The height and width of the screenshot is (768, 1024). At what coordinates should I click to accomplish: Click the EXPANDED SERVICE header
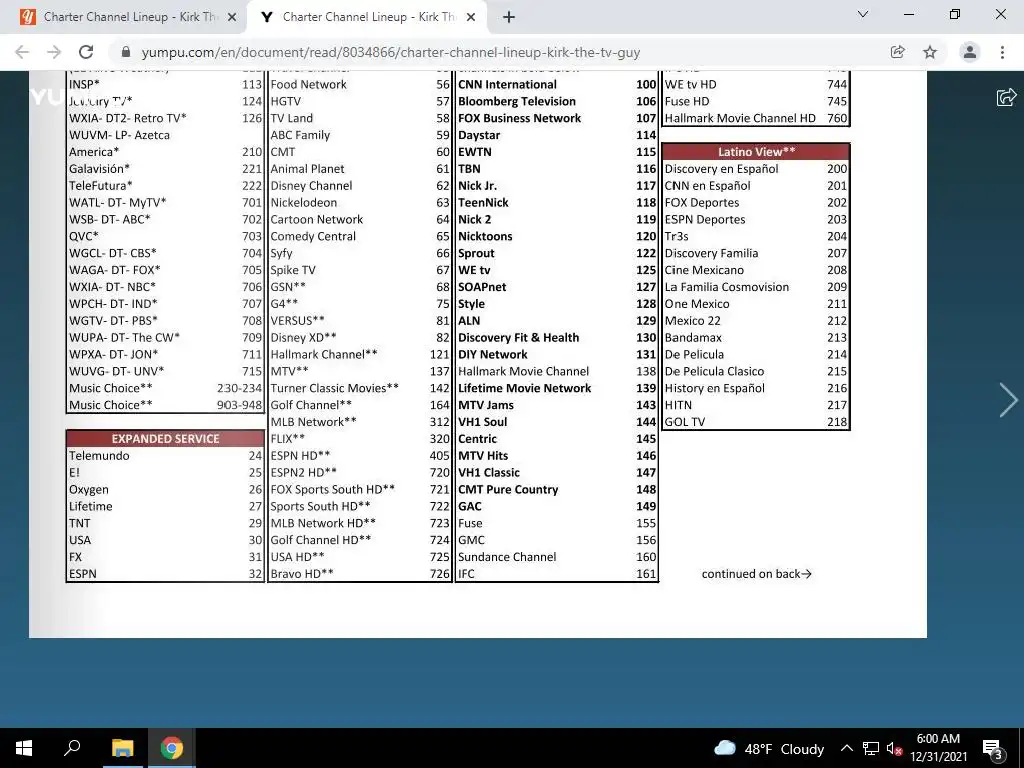[165, 439]
